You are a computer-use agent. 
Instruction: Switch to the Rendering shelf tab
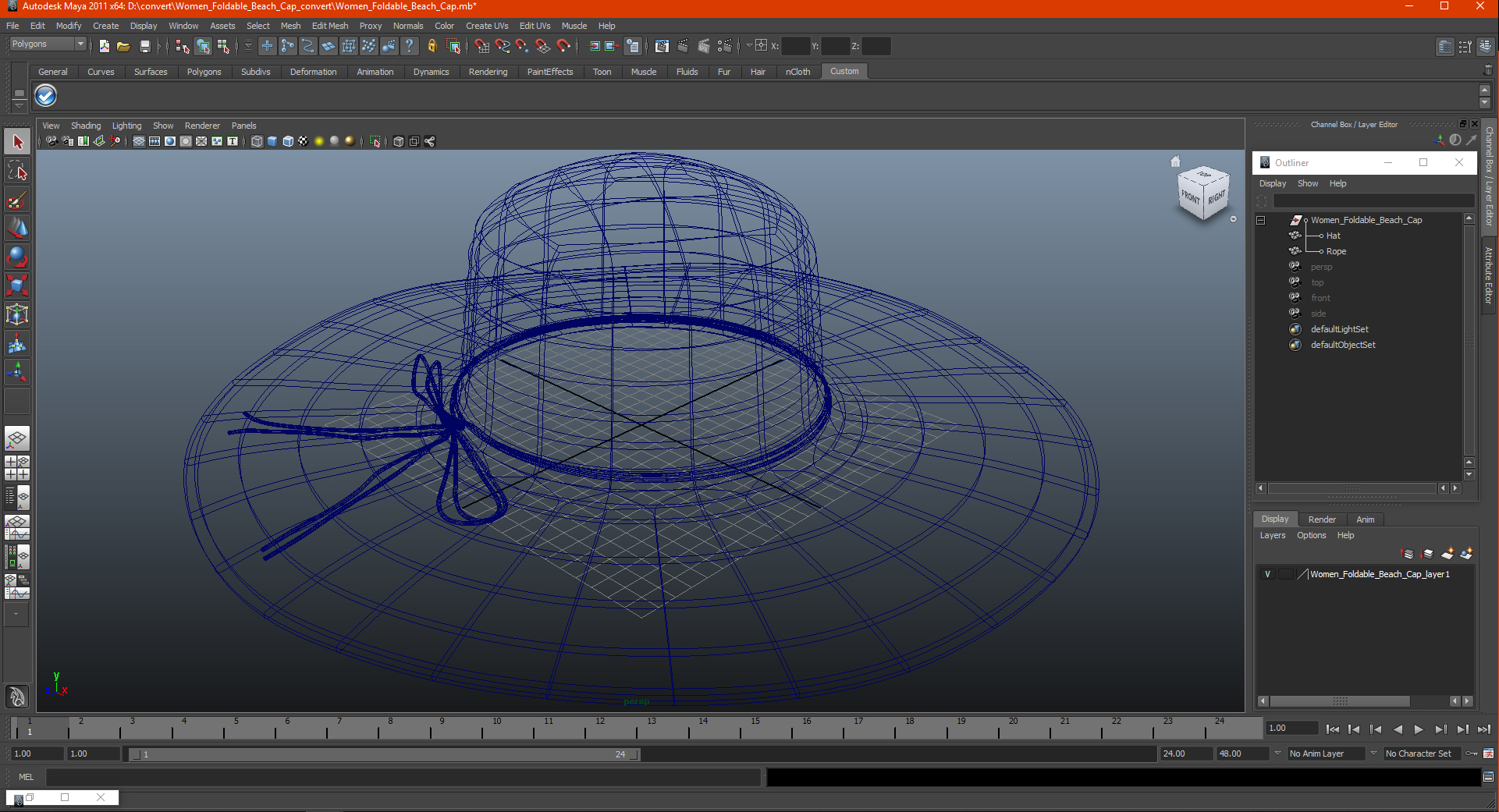tap(488, 72)
